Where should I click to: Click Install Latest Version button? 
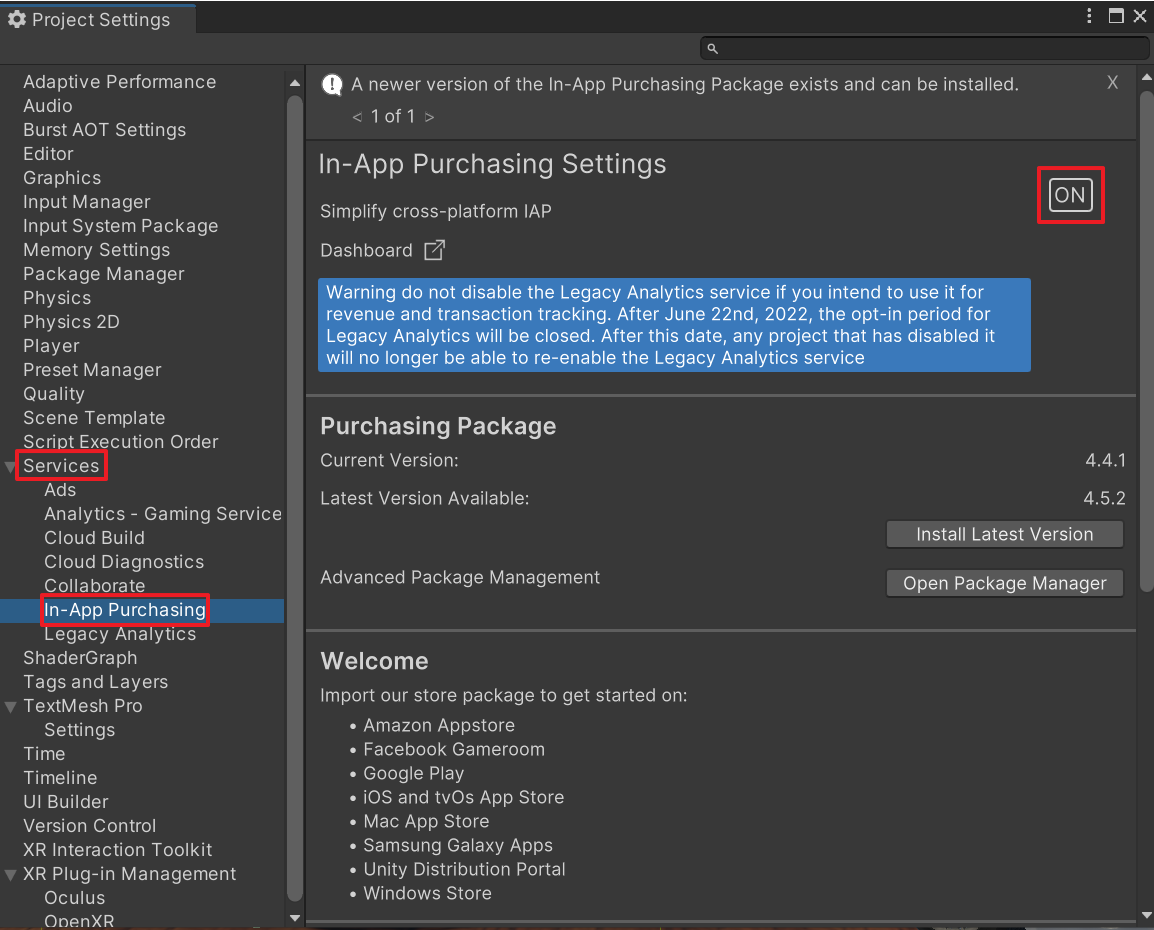click(x=1005, y=534)
